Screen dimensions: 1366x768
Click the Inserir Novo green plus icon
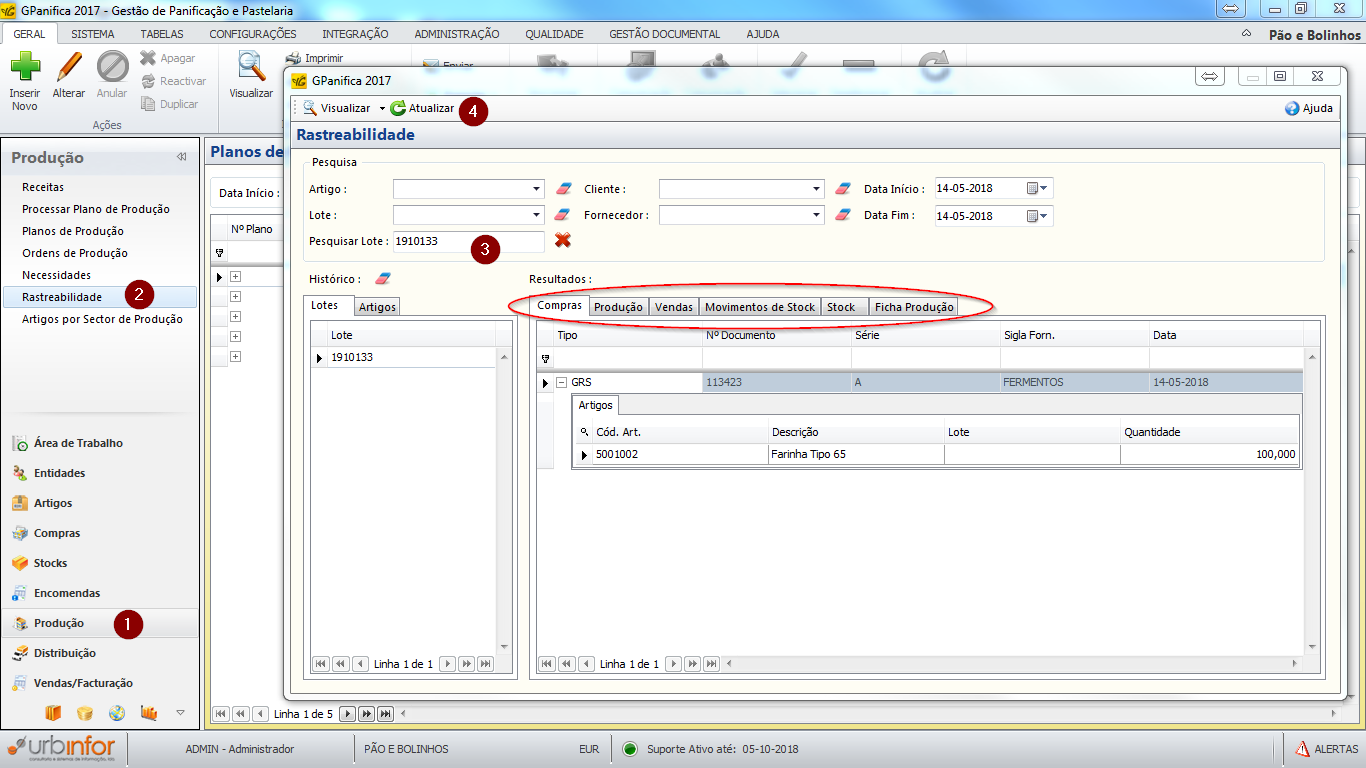click(25, 68)
